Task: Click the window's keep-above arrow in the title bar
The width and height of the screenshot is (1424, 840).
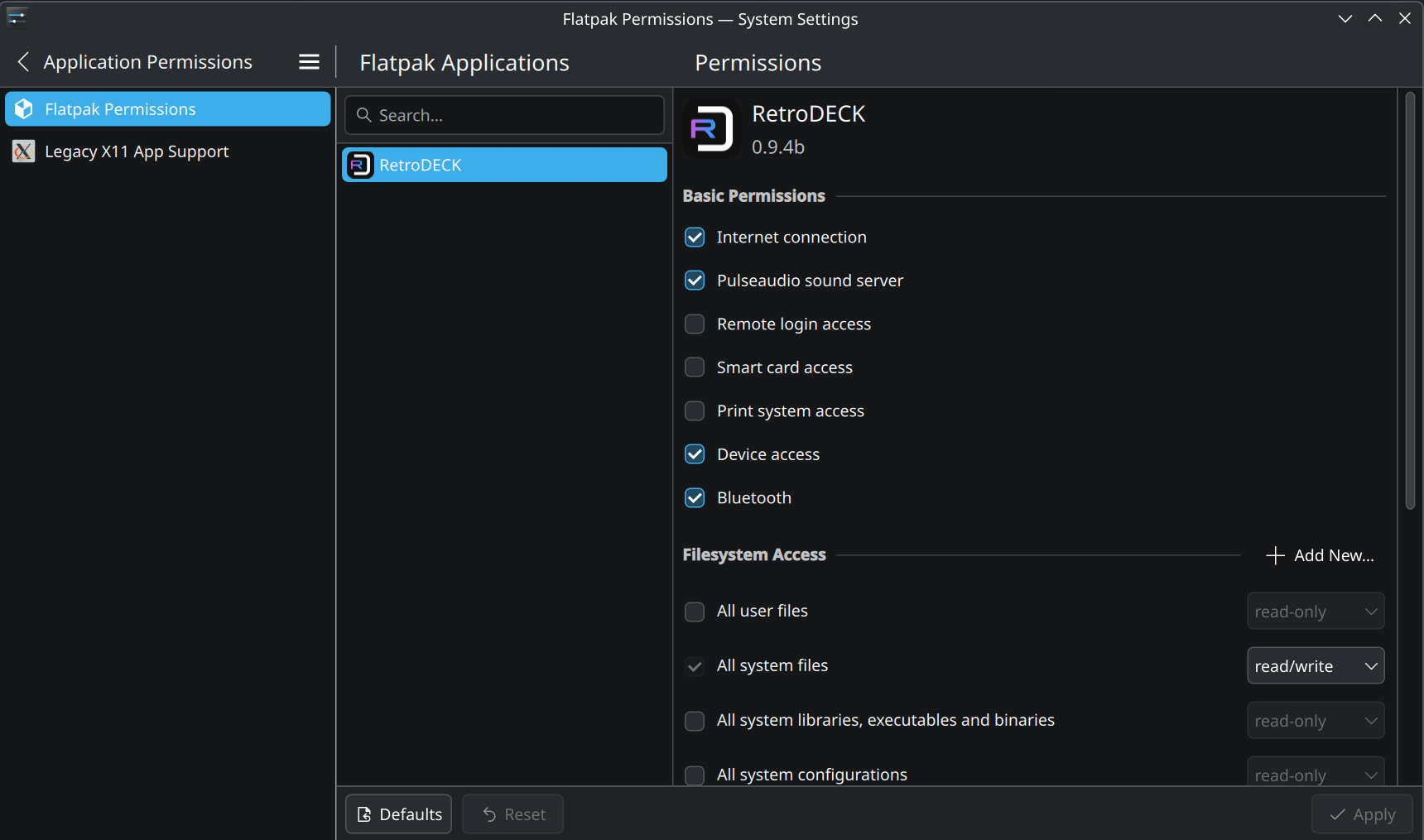Action: coord(1375,18)
